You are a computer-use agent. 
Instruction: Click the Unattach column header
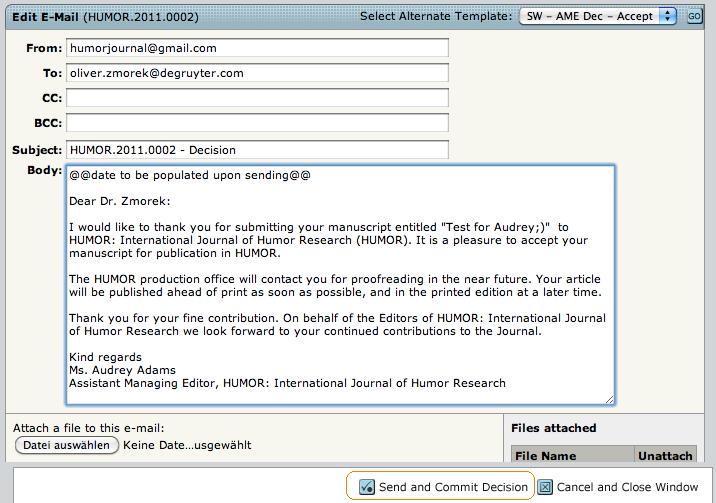(x=665, y=456)
